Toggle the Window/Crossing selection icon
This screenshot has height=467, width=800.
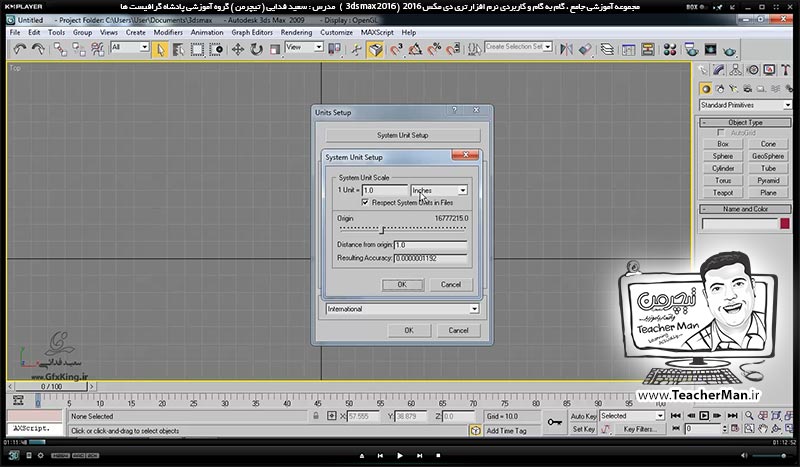pyautogui.click(x=216, y=50)
